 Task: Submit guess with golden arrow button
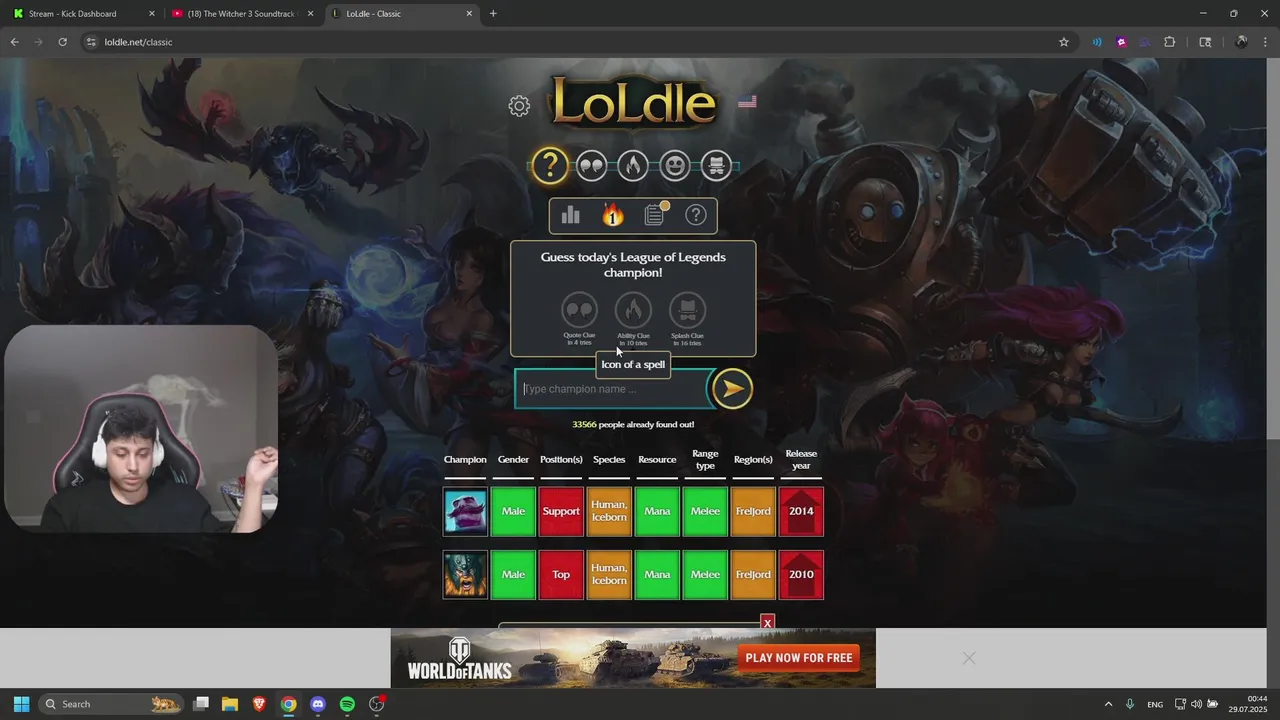point(732,389)
